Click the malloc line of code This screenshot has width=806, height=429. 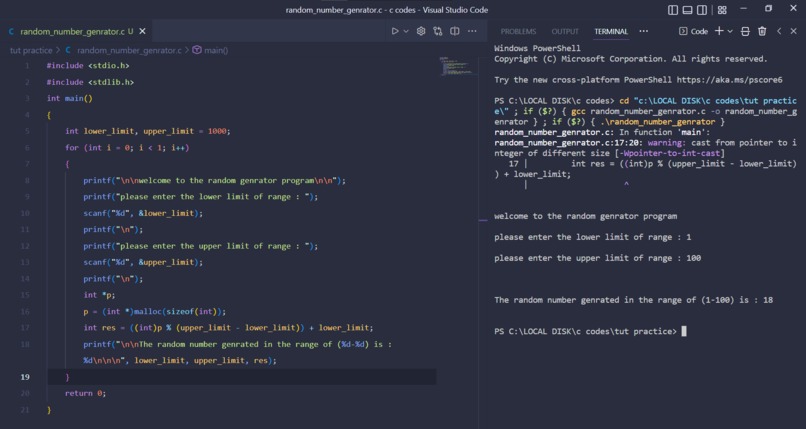click(155, 311)
